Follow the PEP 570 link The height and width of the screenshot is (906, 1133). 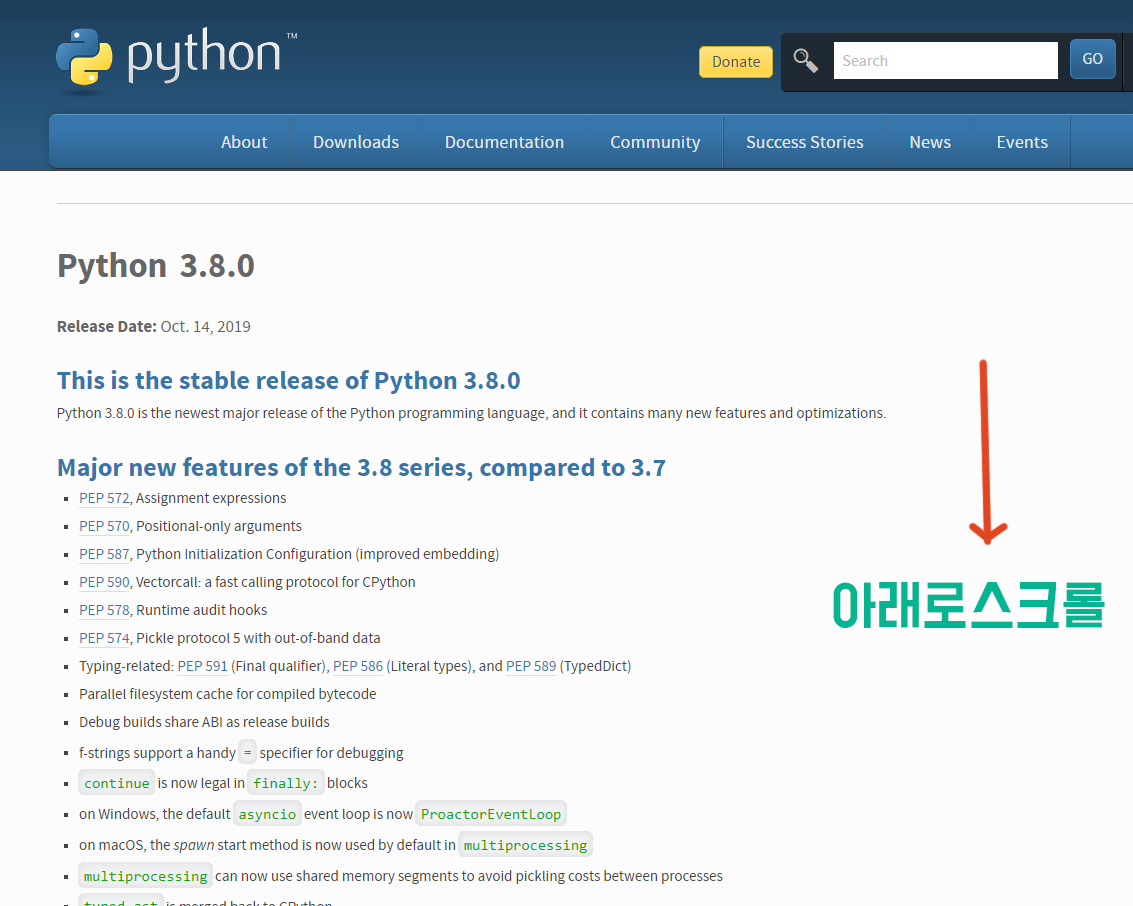point(104,527)
